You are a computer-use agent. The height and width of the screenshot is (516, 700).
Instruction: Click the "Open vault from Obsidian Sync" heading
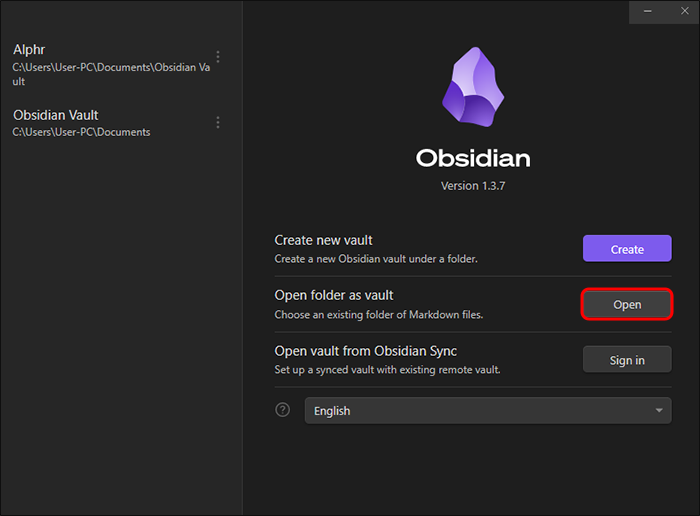coord(365,351)
